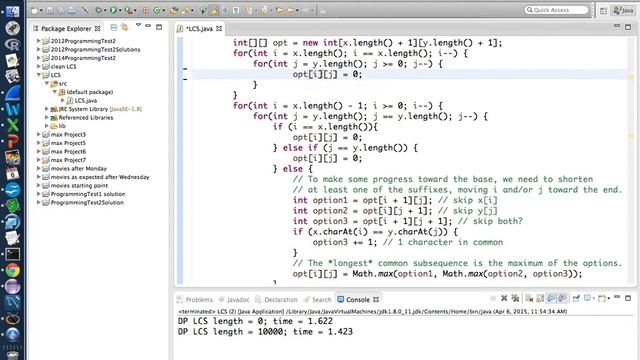The height and width of the screenshot is (360, 640).
Task: Select the *LCS.java editor tab
Action: click(199, 29)
